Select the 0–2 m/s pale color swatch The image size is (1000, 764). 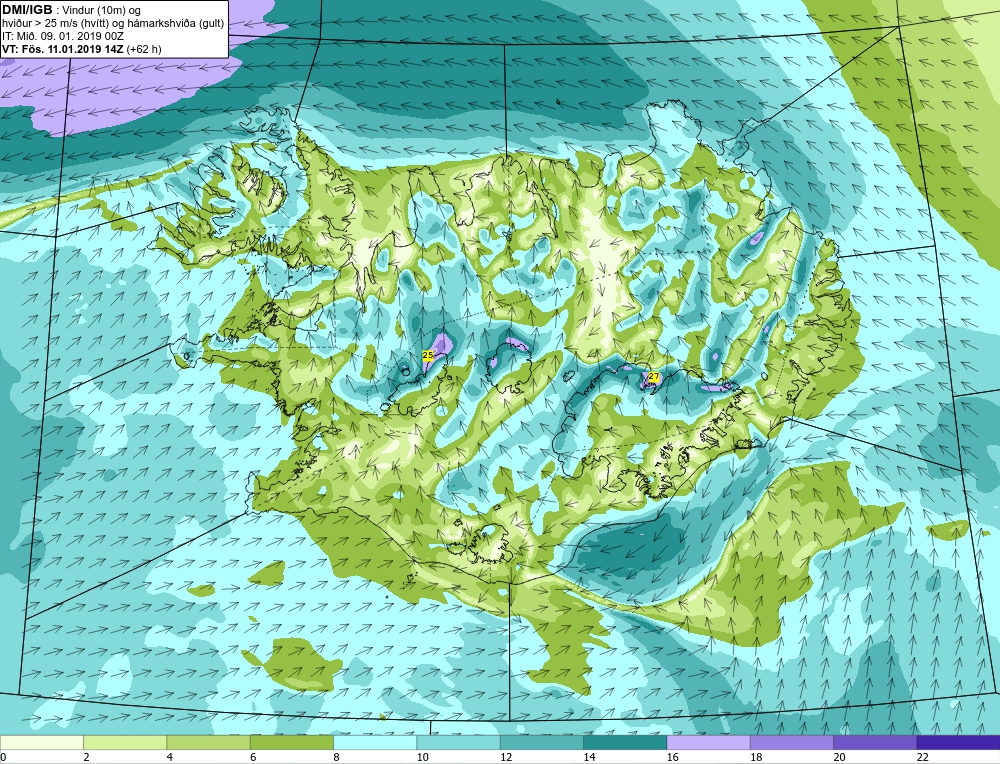(41, 742)
